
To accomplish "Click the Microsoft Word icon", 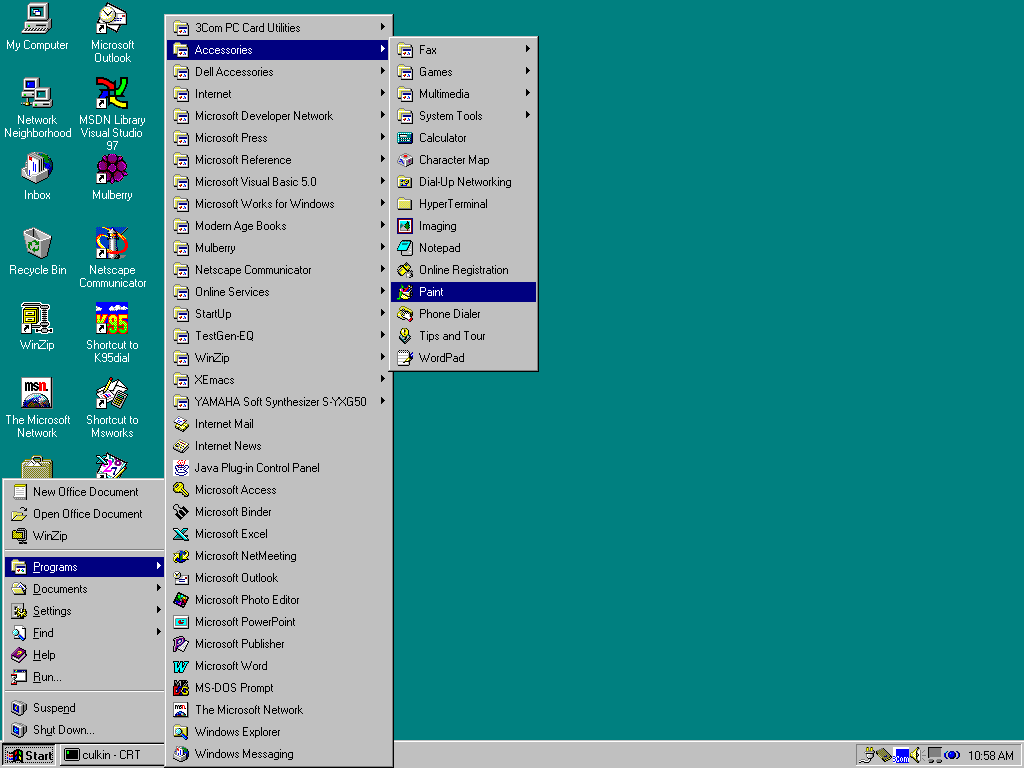I will (x=181, y=666).
